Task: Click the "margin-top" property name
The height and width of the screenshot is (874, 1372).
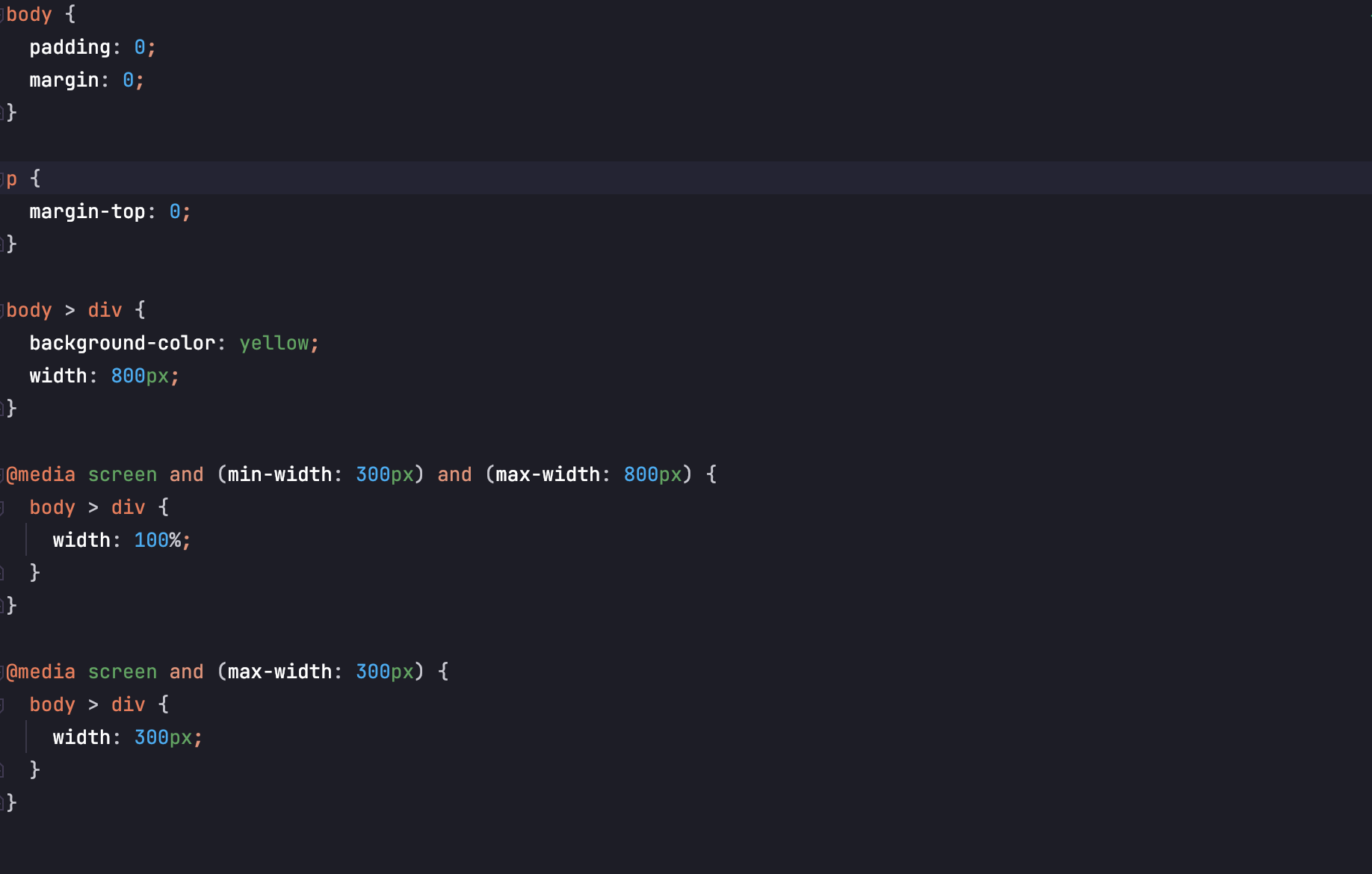Action: tap(87, 212)
